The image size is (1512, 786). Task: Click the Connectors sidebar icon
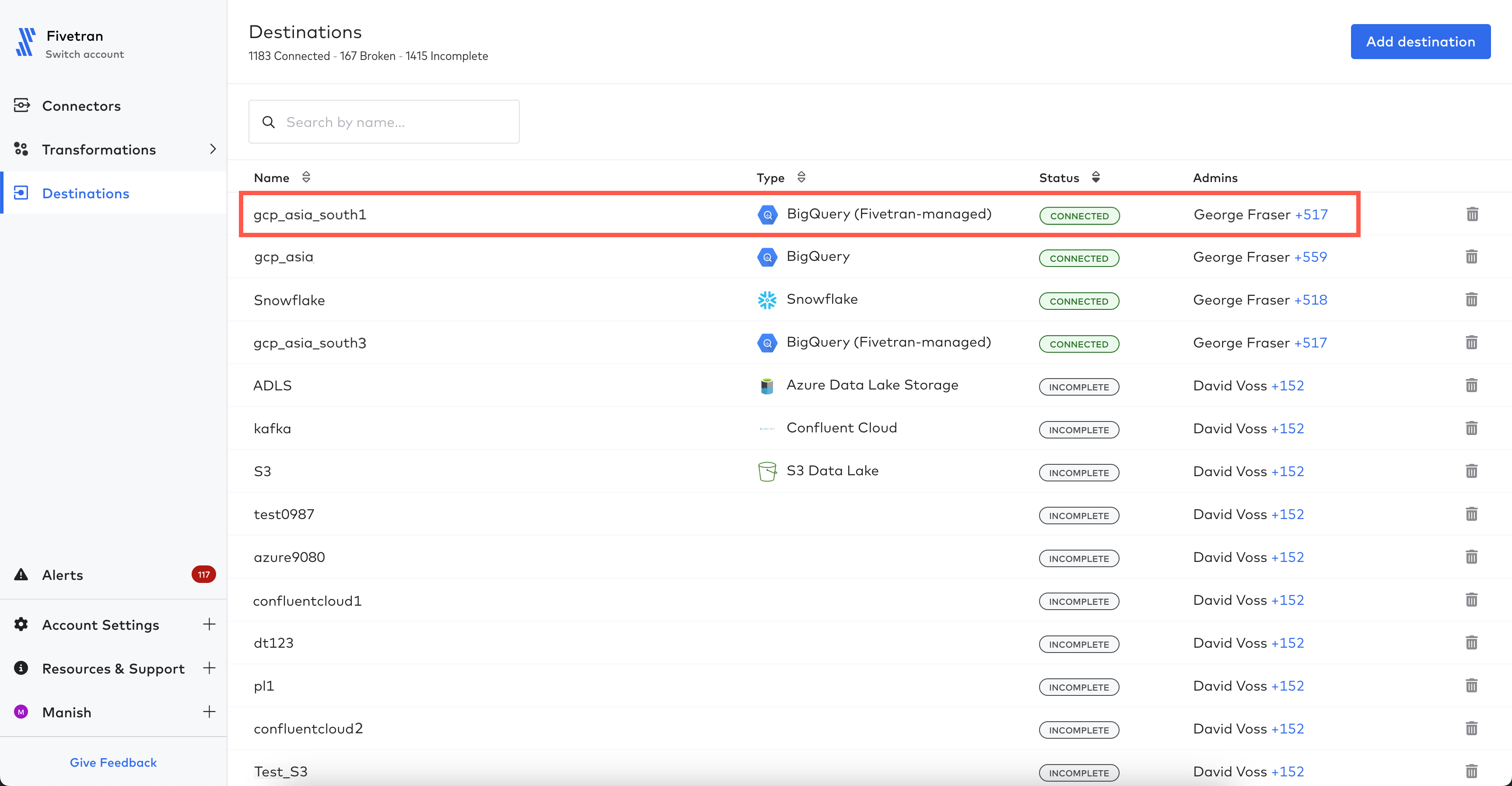(21, 105)
